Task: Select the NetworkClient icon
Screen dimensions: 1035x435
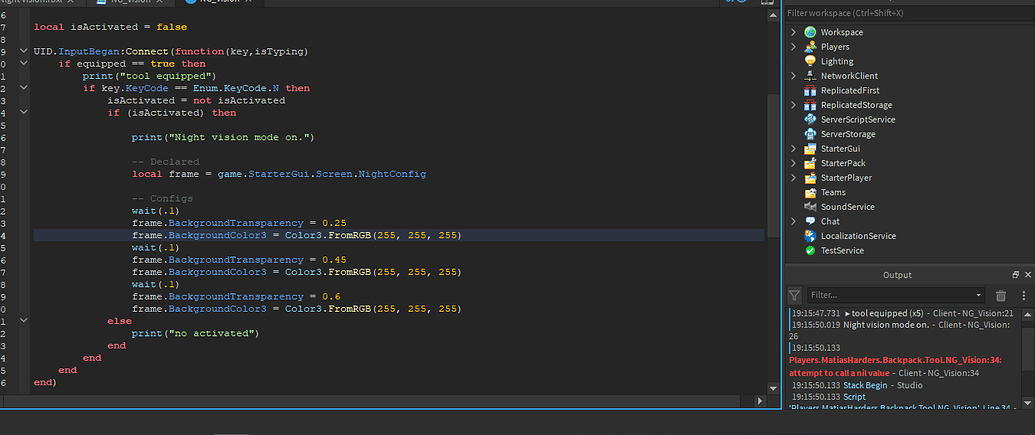Action: (x=810, y=76)
